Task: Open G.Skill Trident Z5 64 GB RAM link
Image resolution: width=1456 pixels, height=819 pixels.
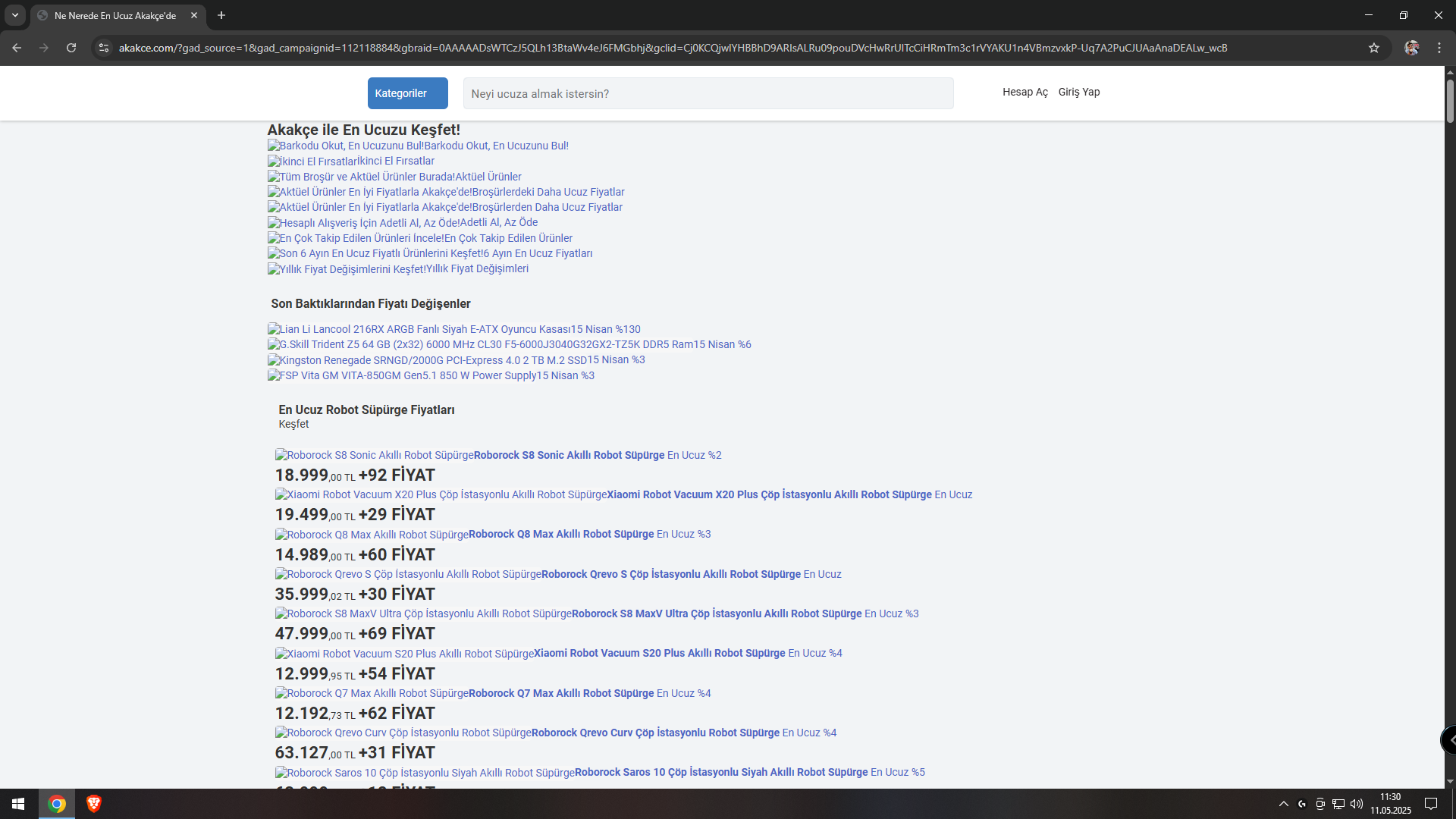Action: click(x=510, y=344)
